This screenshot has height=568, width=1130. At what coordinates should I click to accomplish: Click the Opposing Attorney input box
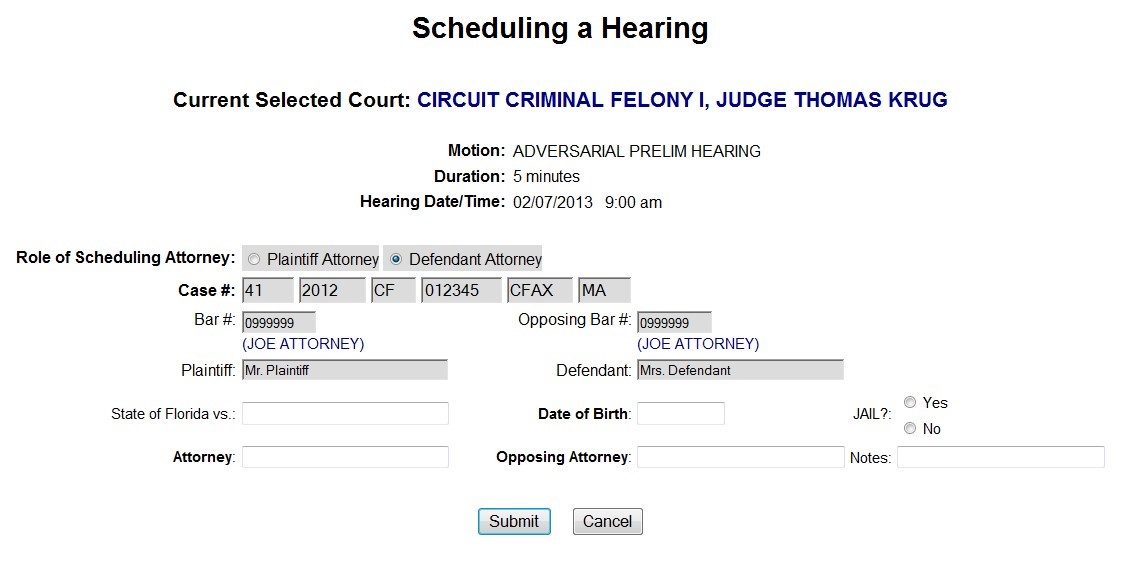pos(740,457)
